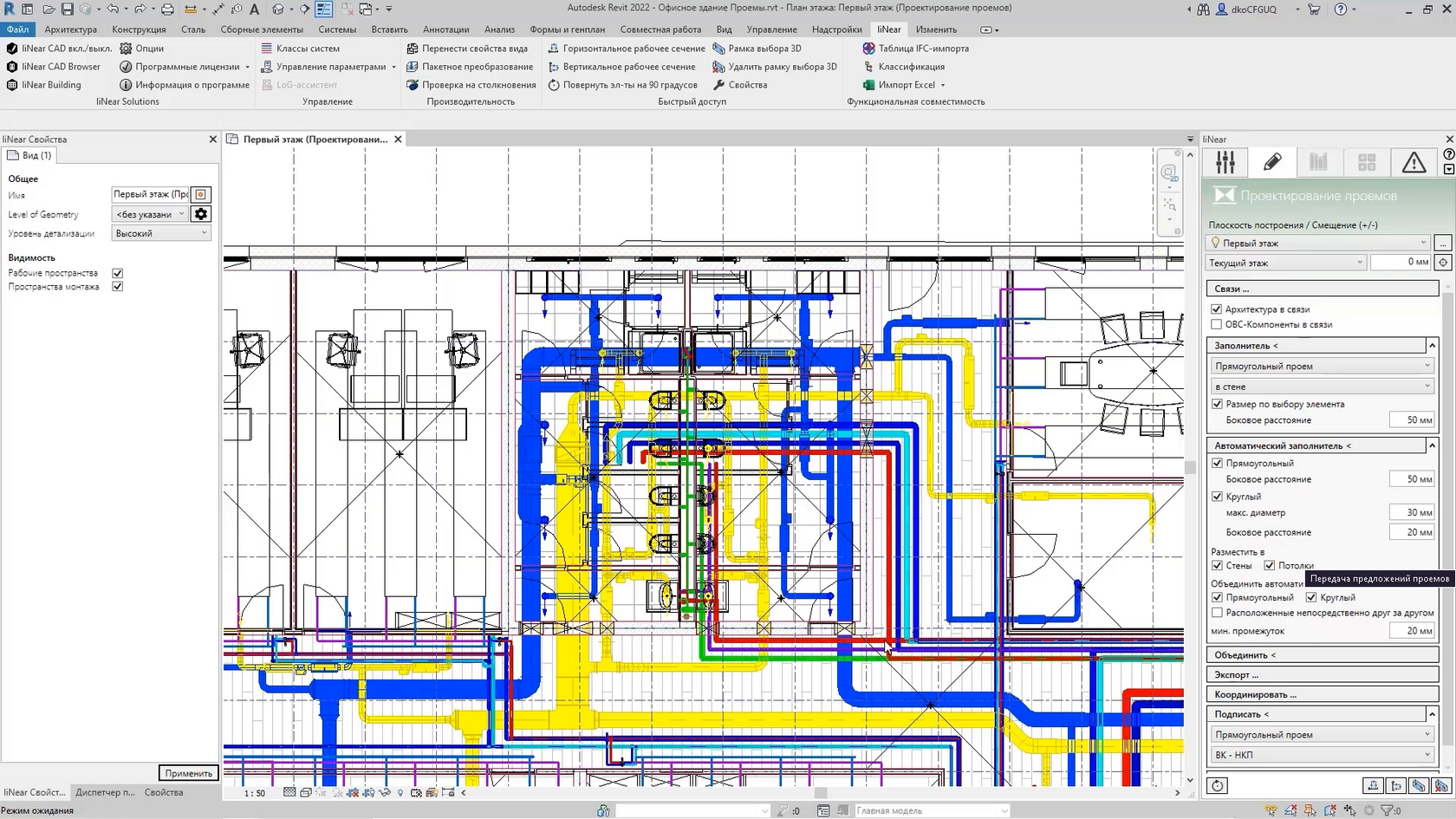Image resolution: width=1456 pixels, height=819 pixels.
Task: Click the sliders settings tab icon
Action: click(1225, 162)
